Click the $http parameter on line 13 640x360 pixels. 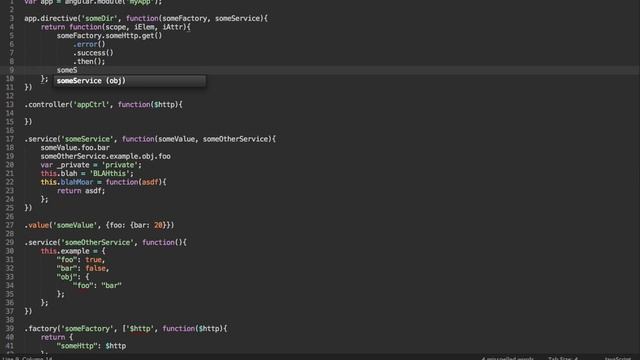(164, 104)
